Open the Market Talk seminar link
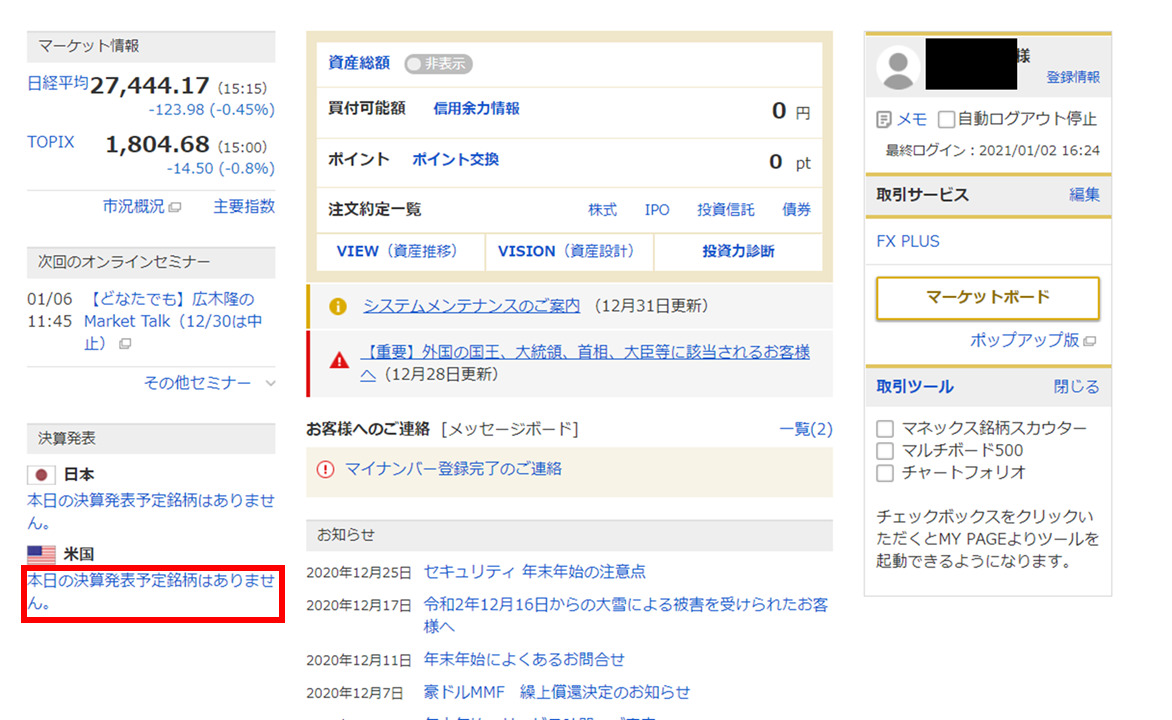1172x720 pixels. pos(173,321)
